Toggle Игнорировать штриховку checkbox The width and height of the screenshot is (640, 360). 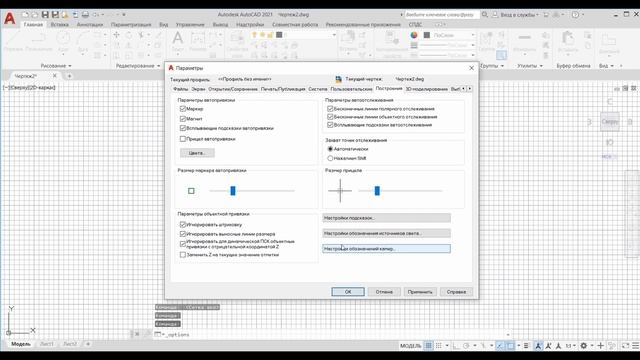click(183, 224)
